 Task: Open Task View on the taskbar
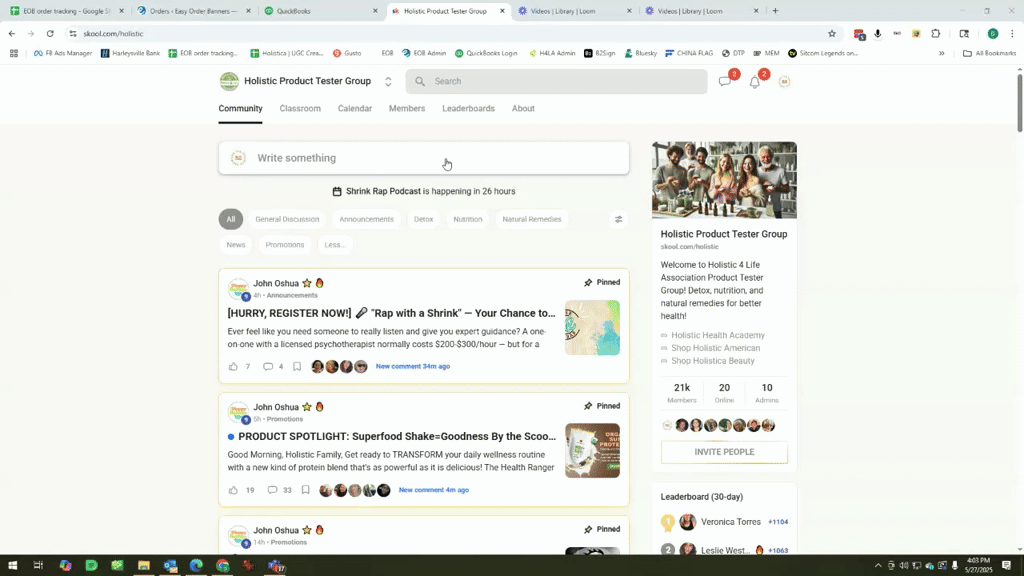pos(38,566)
